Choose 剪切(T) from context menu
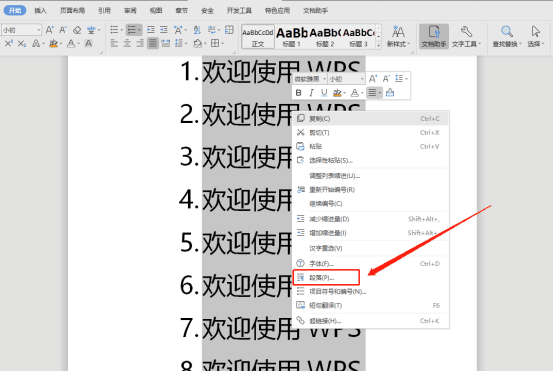This screenshot has width=554, height=372. pyautogui.click(x=371, y=132)
